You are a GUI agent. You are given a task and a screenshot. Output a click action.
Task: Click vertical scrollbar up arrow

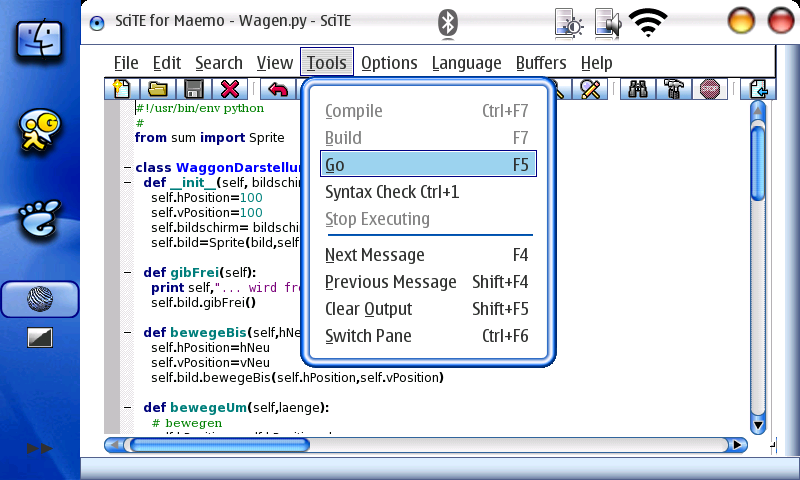(x=758, y=111)
